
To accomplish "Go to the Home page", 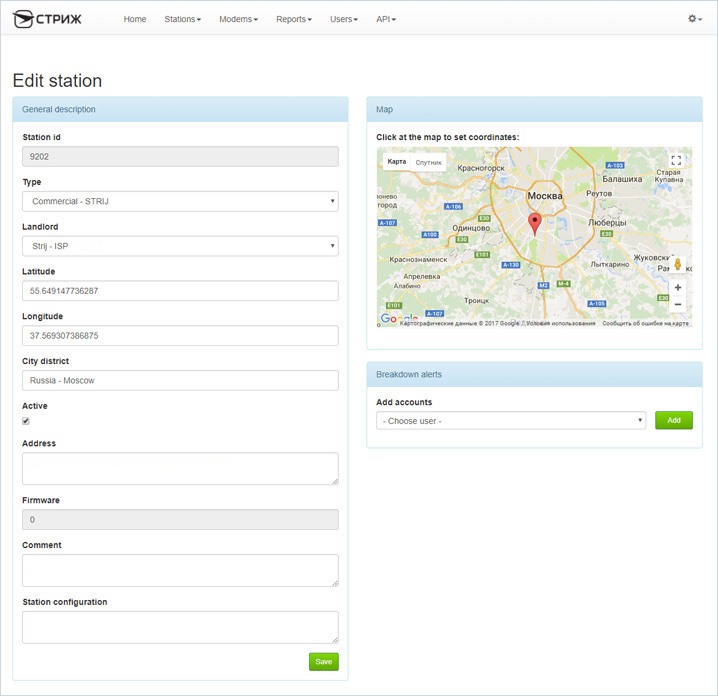I will [x=135, y=19].
